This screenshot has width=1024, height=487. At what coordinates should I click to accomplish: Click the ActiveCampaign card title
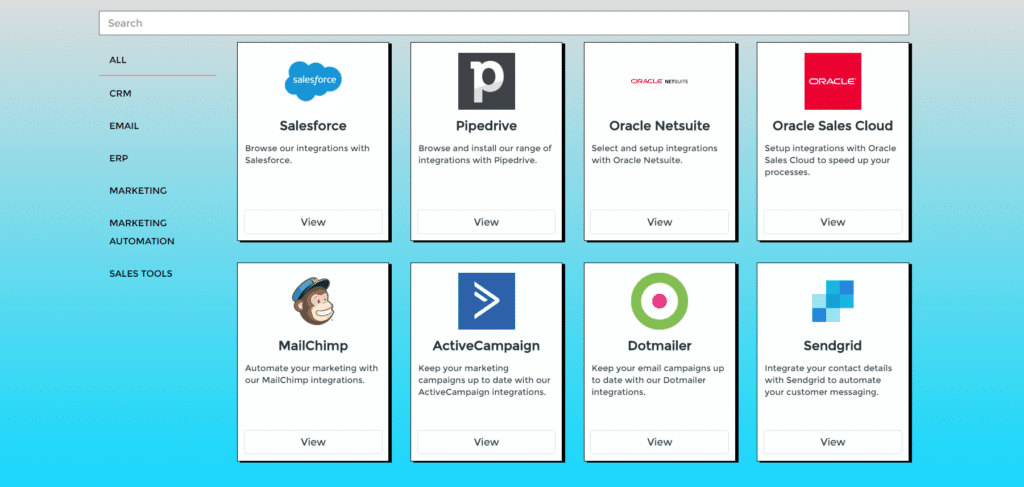pyautogui.click(x=486, y=345)
